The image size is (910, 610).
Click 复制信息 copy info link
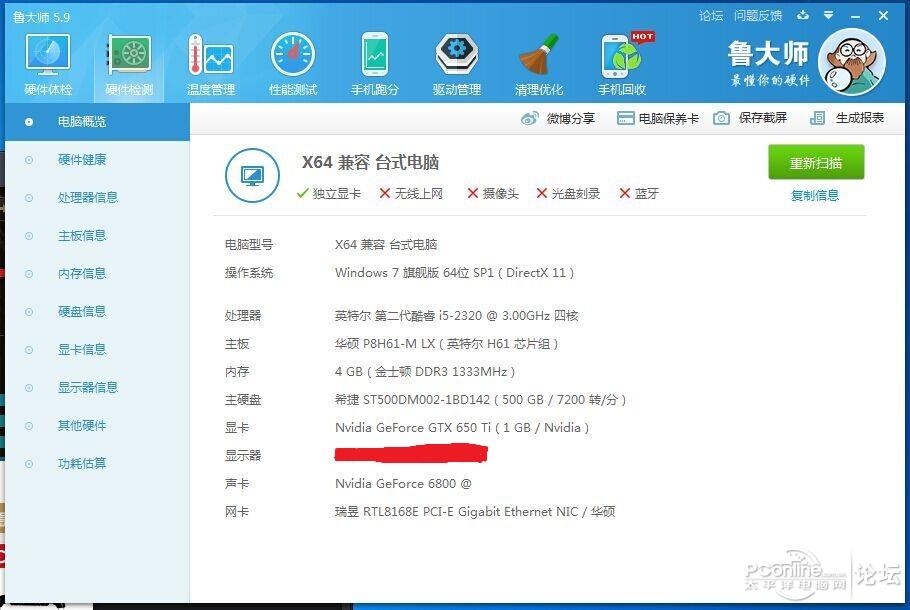click(815, 196)
